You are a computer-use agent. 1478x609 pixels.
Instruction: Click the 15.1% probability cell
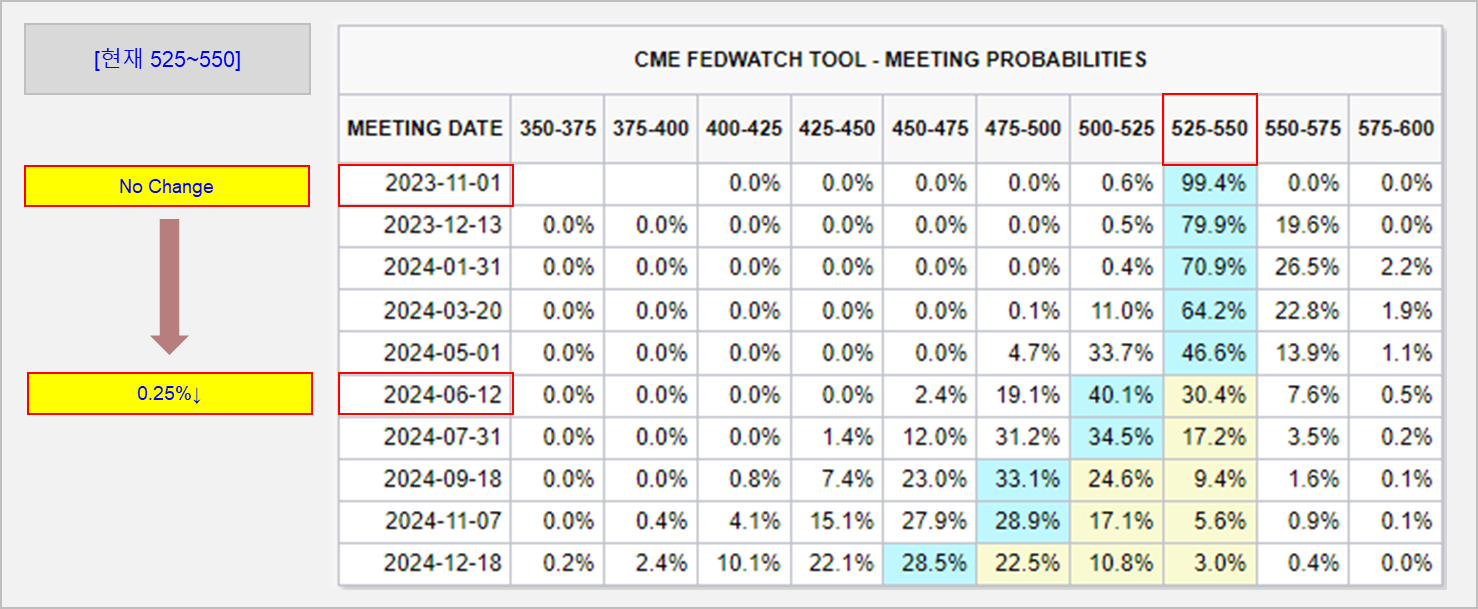pyautogui.click(x=837, y=521)
